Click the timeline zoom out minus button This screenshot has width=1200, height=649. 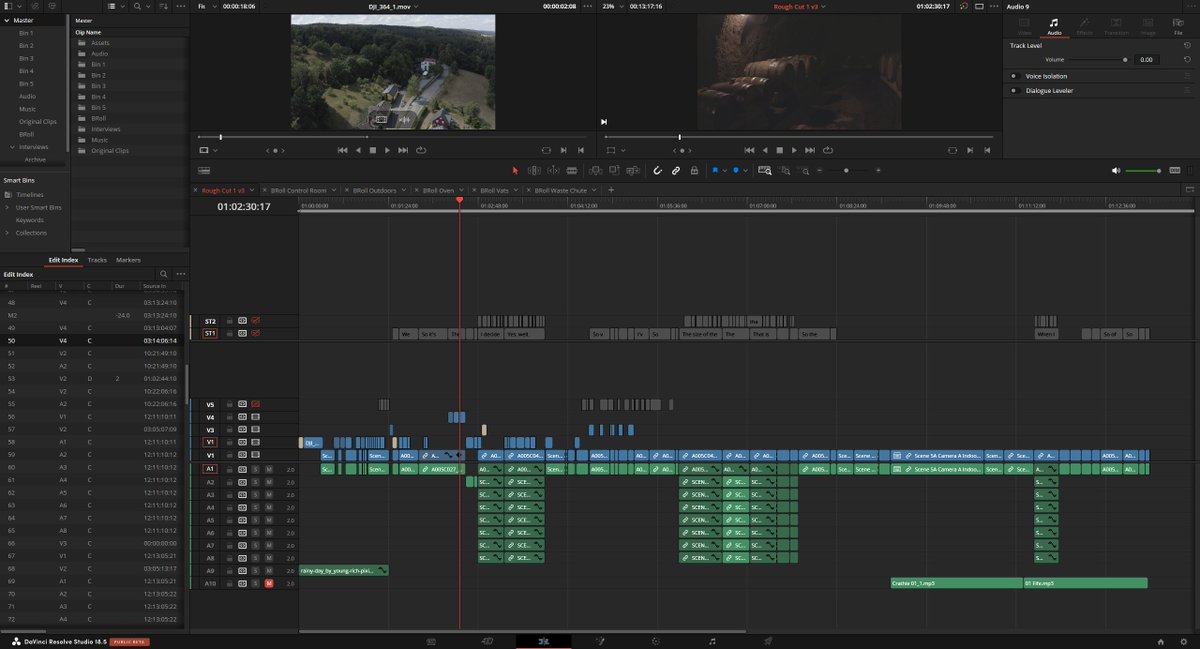[819, 170]
